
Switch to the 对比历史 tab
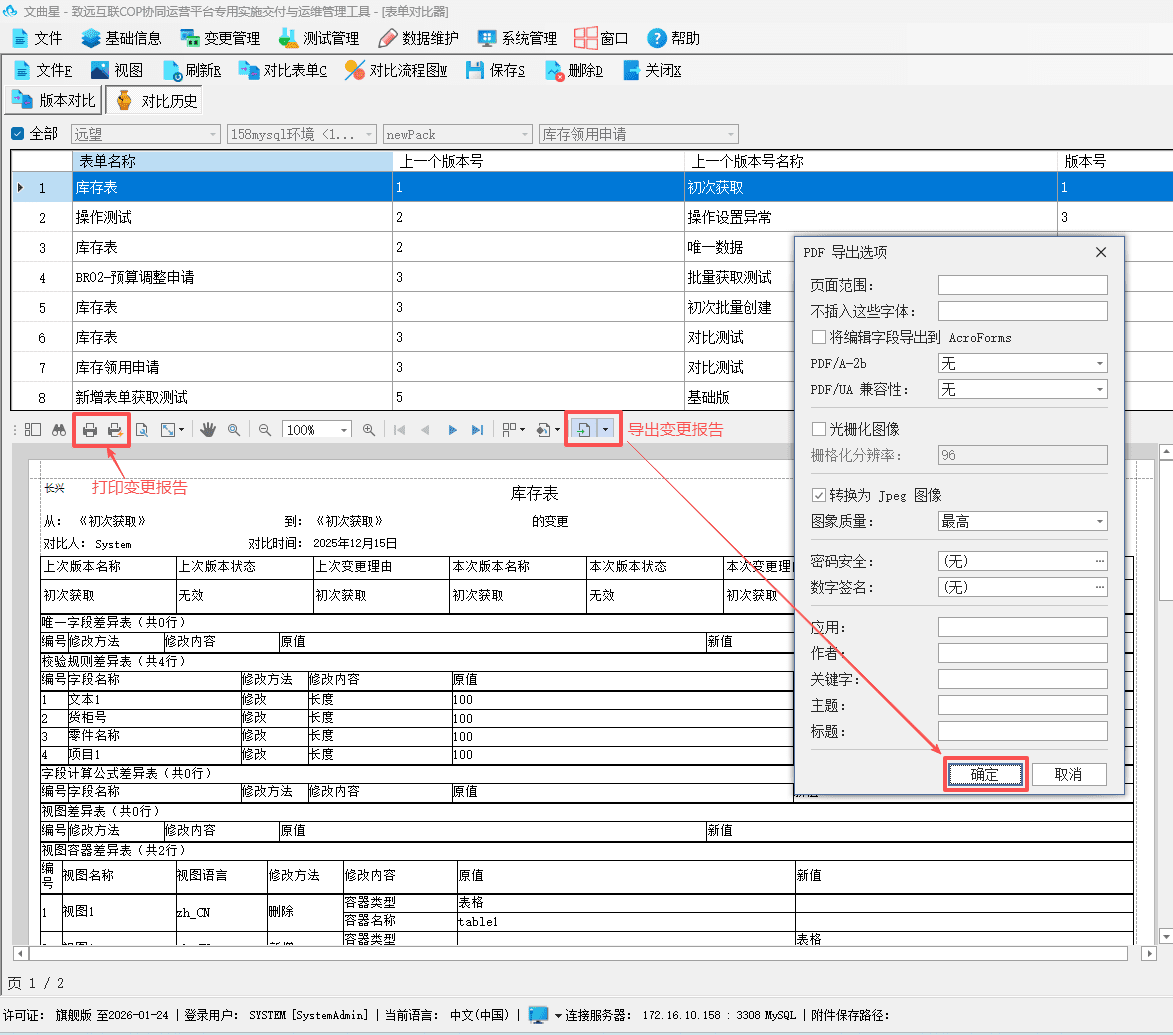(x=155, y=101)
